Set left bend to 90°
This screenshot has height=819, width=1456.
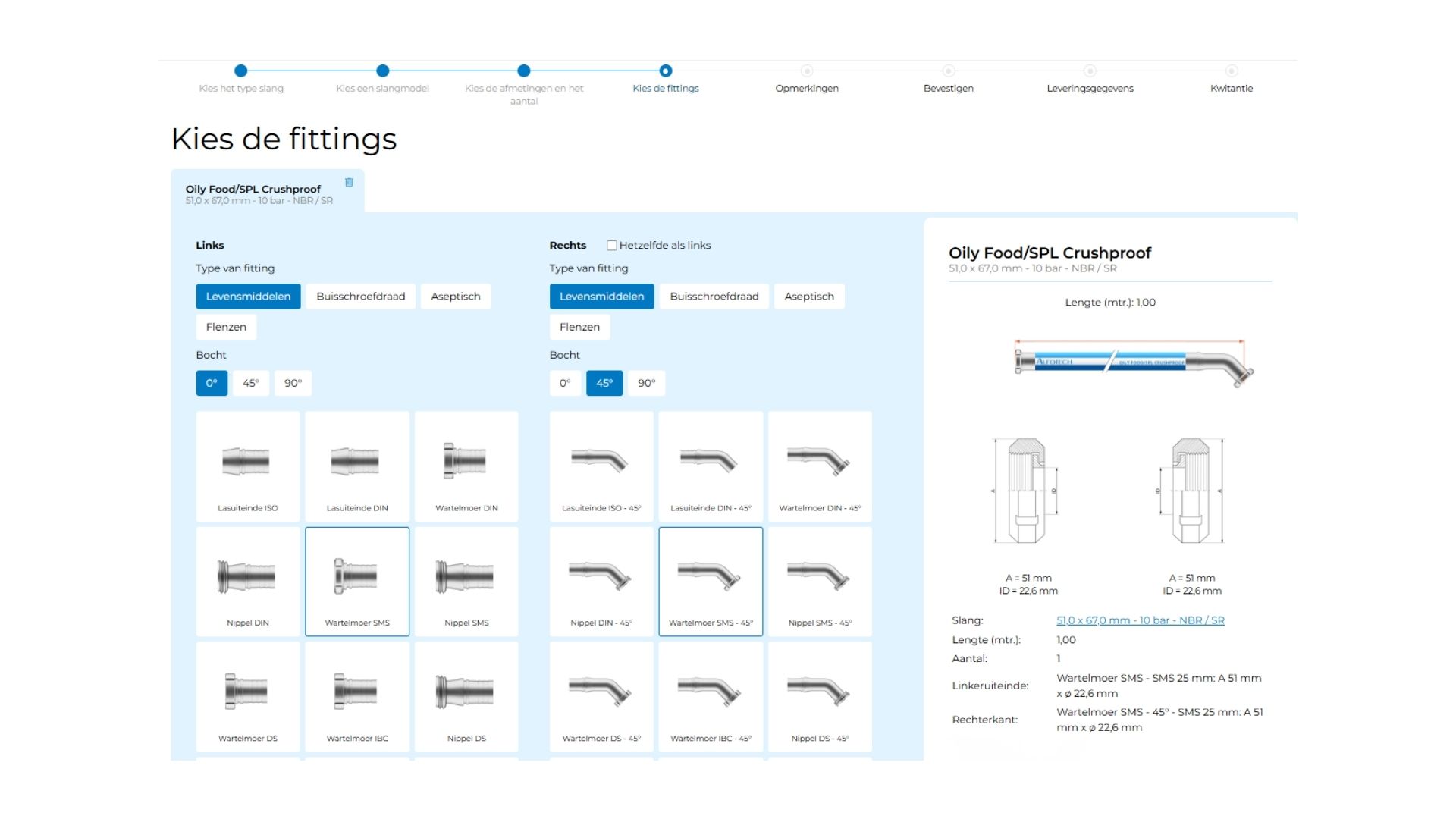pyautogui.click(x=293, y=383)
